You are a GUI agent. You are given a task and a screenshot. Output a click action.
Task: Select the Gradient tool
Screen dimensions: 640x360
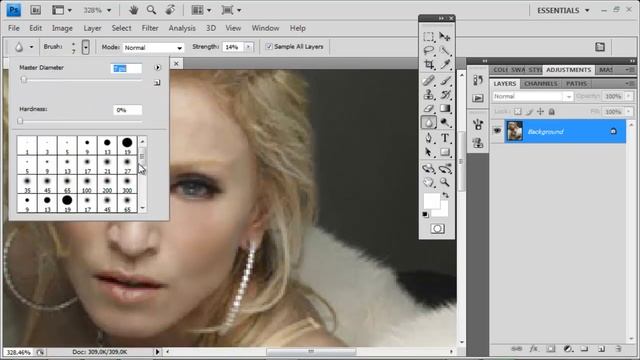[x=444, y=108]
